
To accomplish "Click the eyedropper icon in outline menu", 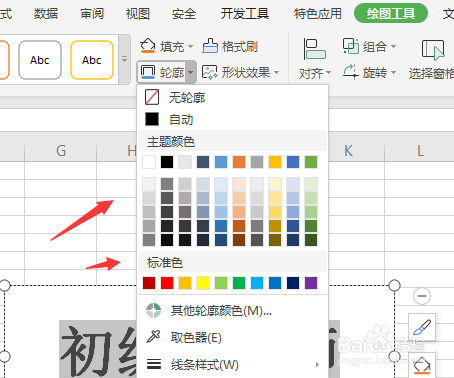I will coord(154,336).
